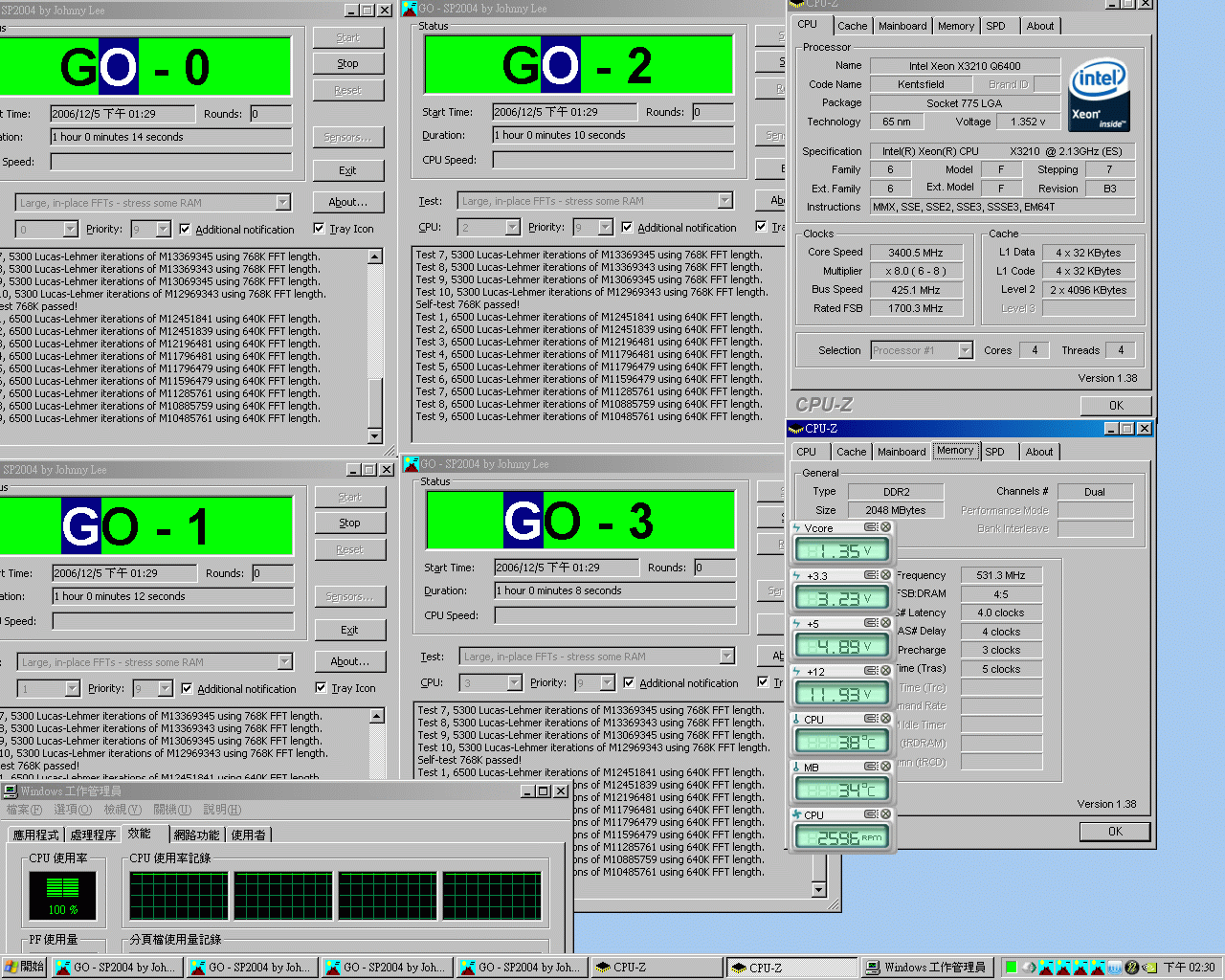
Task: Click Duration field in GO - 3 window
Action: pyautogui.click(x=615, y=590)
